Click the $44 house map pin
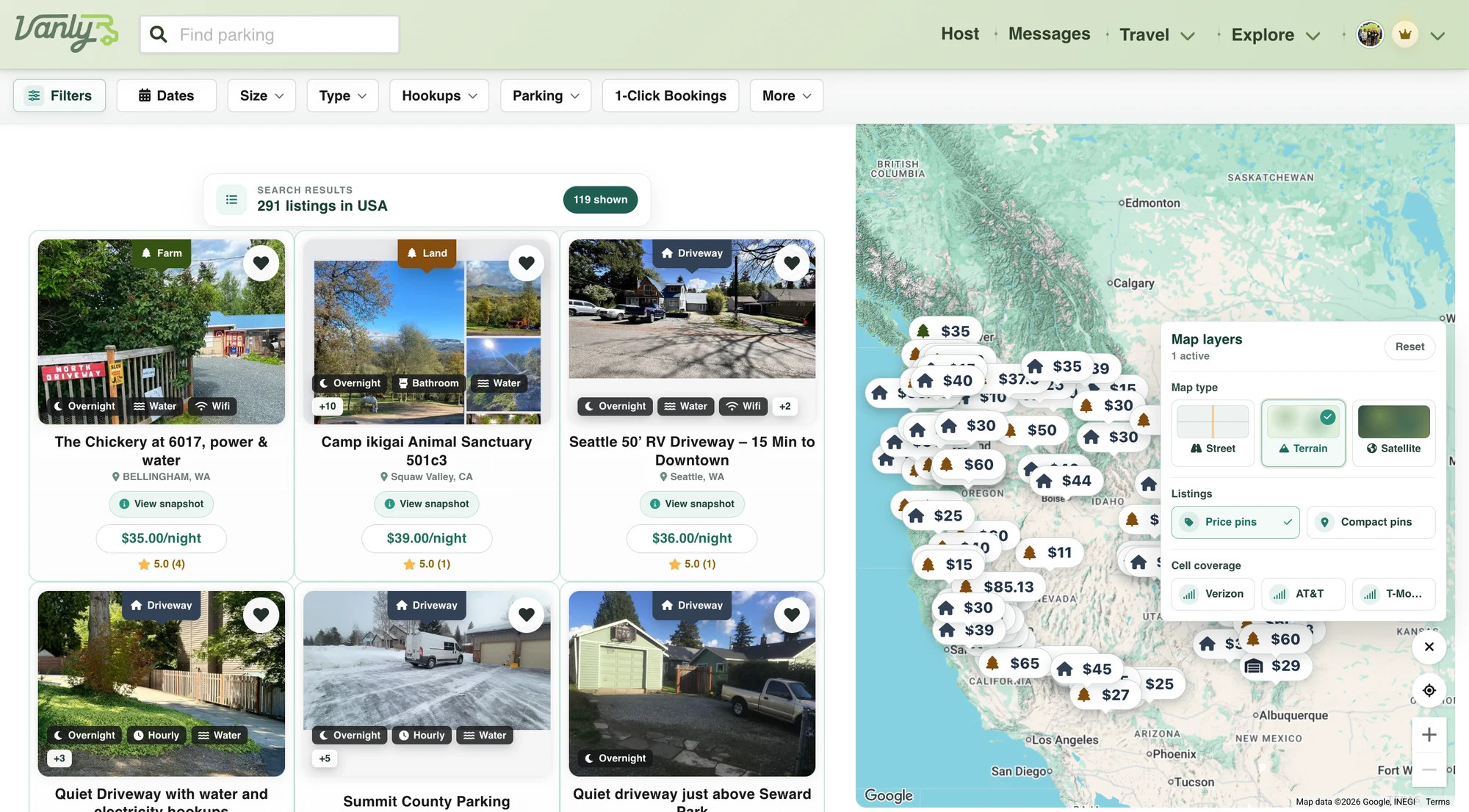This screenshot has width=1469, height=812. point(1065,481)
